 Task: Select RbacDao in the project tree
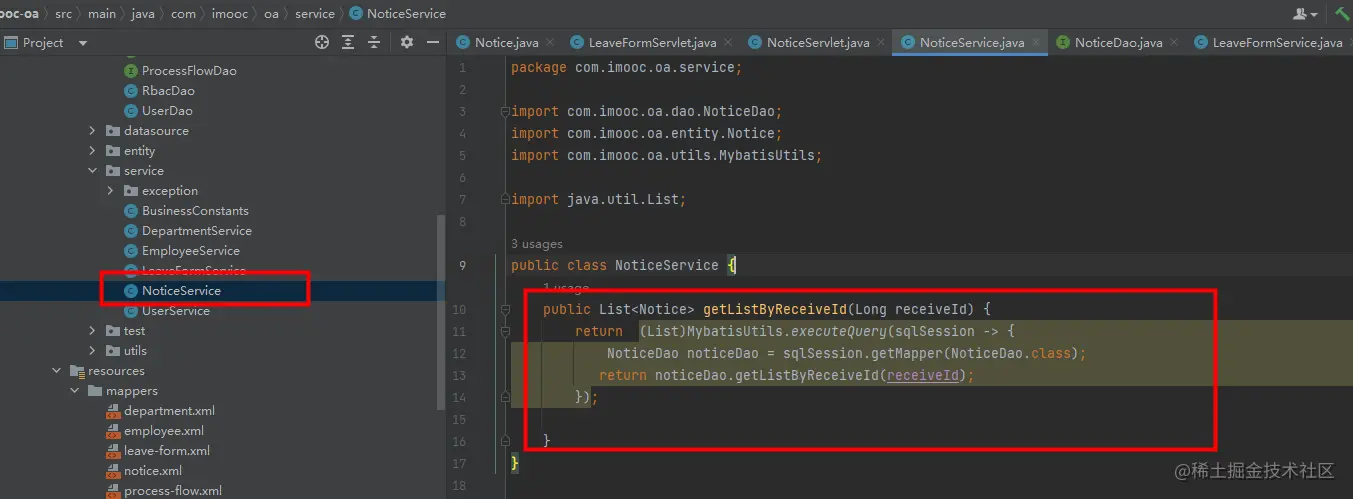tap(168, 91)
